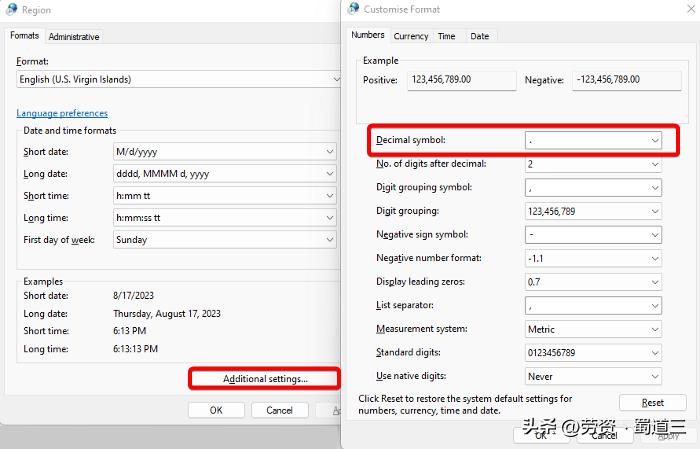Open the List separator dropdown
The width and height of the screenshot is (700, 449).
tap(593, 306)
